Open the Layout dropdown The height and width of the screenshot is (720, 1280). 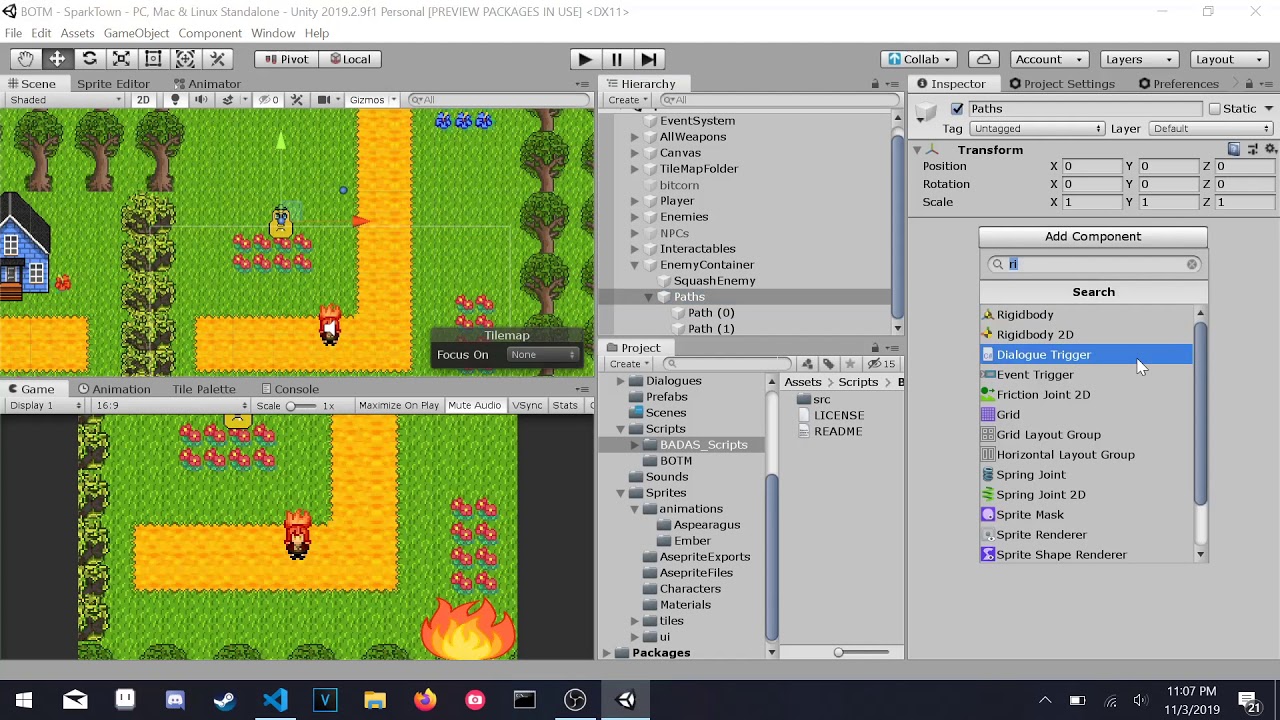tap(1229, 59)
